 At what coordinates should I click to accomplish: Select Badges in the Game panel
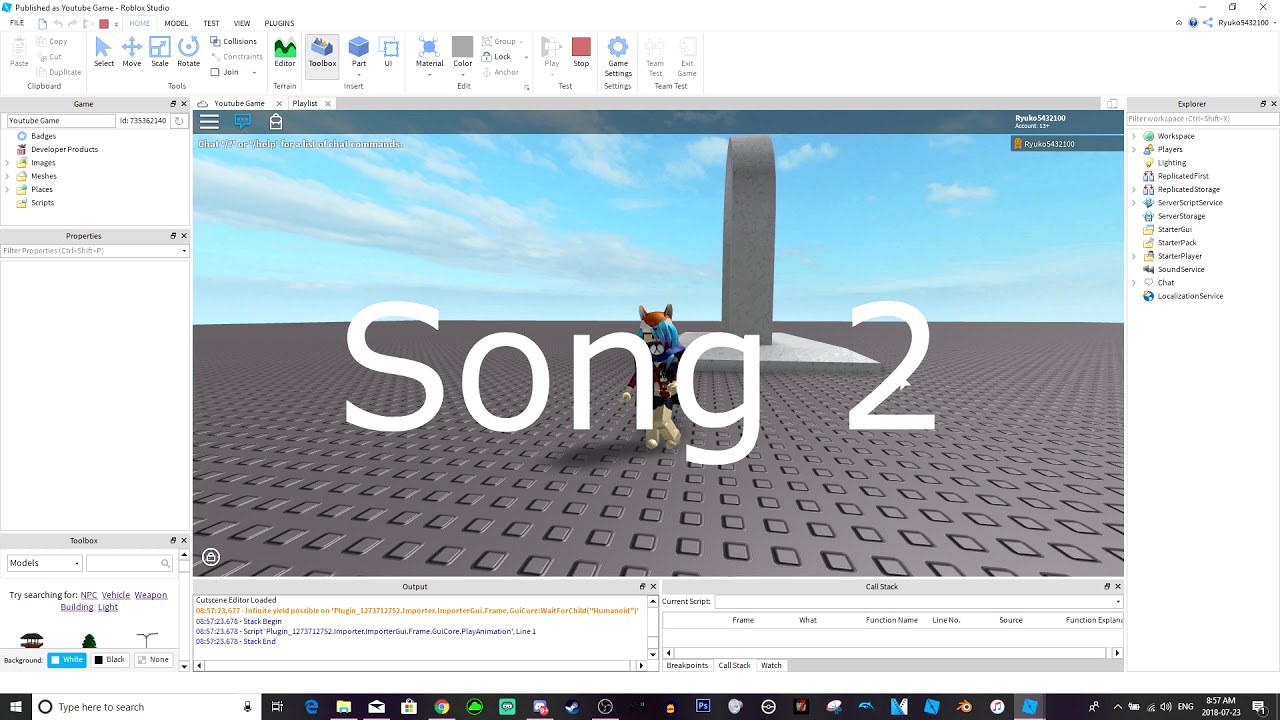coord(43,136)
